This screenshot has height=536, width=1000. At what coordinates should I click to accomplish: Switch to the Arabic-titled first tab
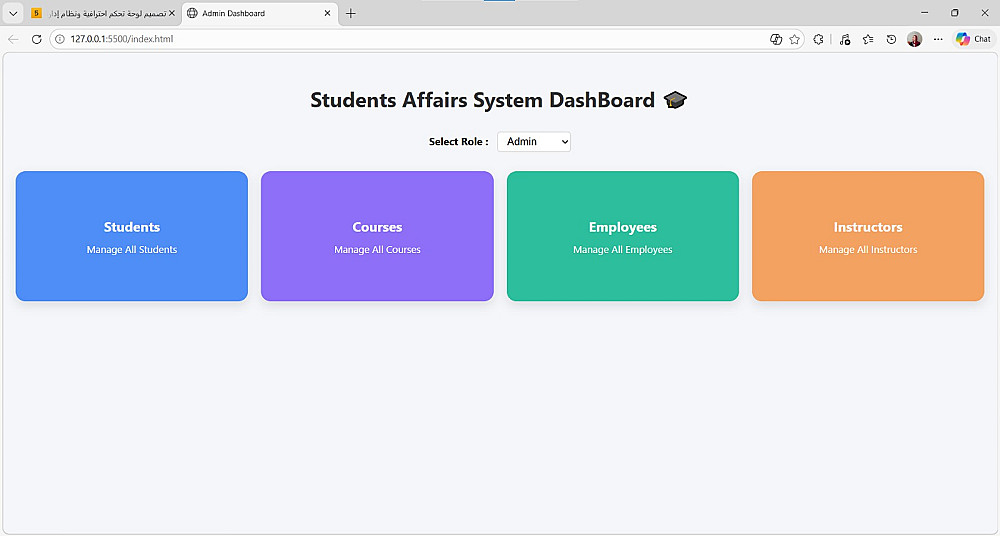coord(102,13)
